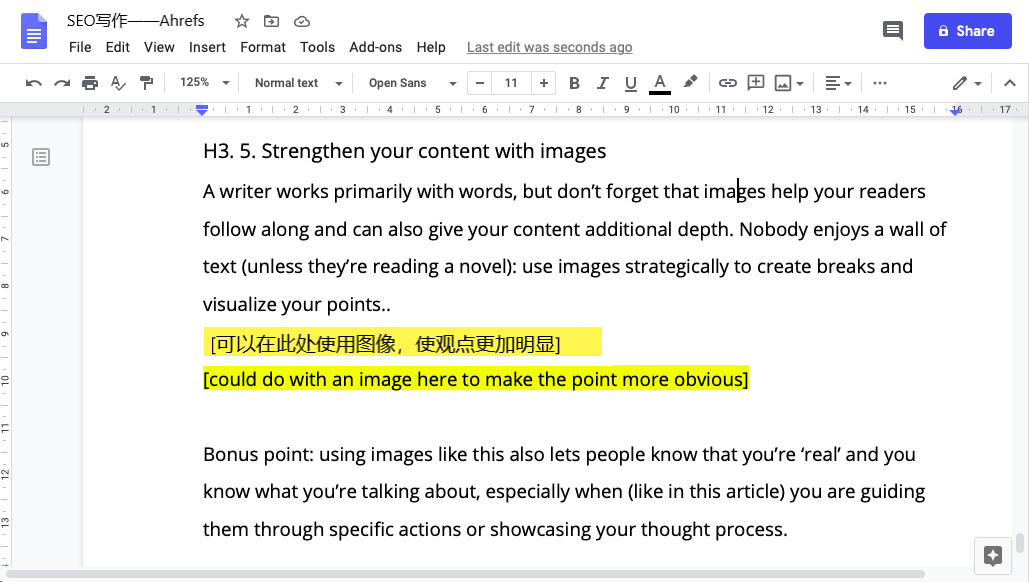The height and width of the screenshot is (582, 1029).
Task: Open the comment history icon
Action: (x=892, y=31)
